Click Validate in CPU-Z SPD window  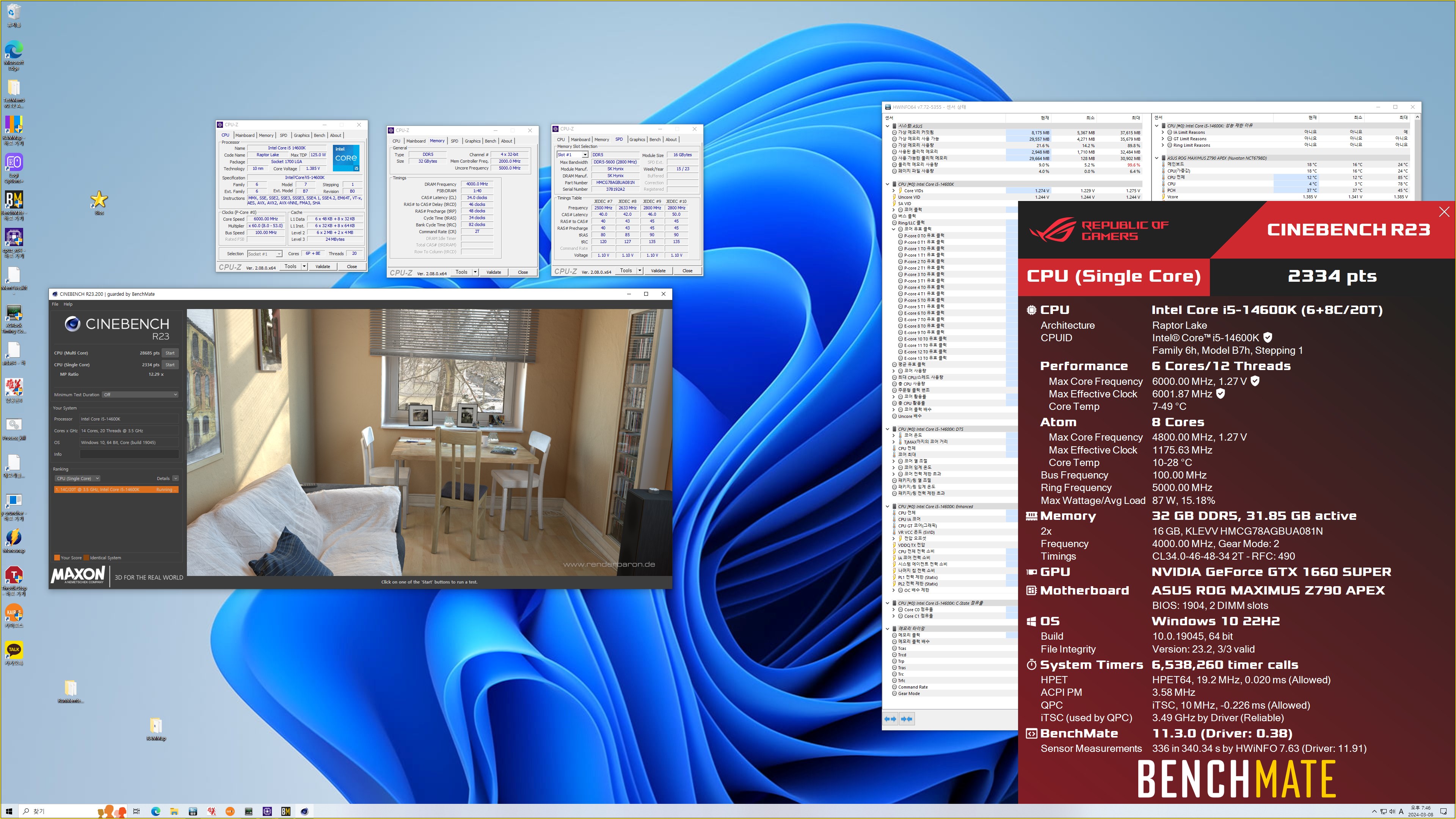[x=659, y=271]
